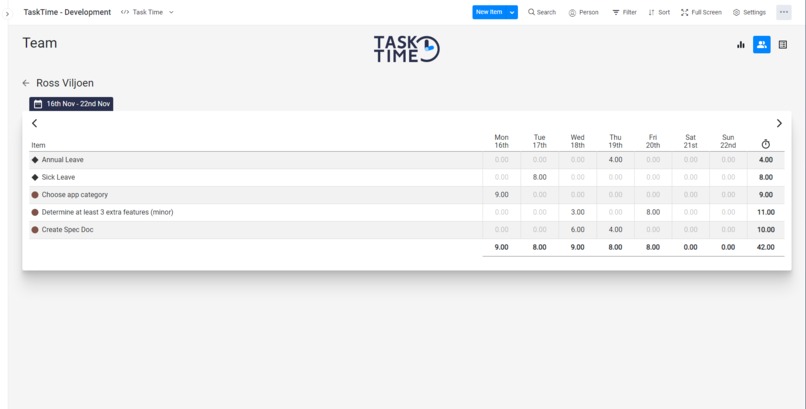Edit Determine extra features Wednesday 3.00 cell
The image size is (806, 409).
577,212
